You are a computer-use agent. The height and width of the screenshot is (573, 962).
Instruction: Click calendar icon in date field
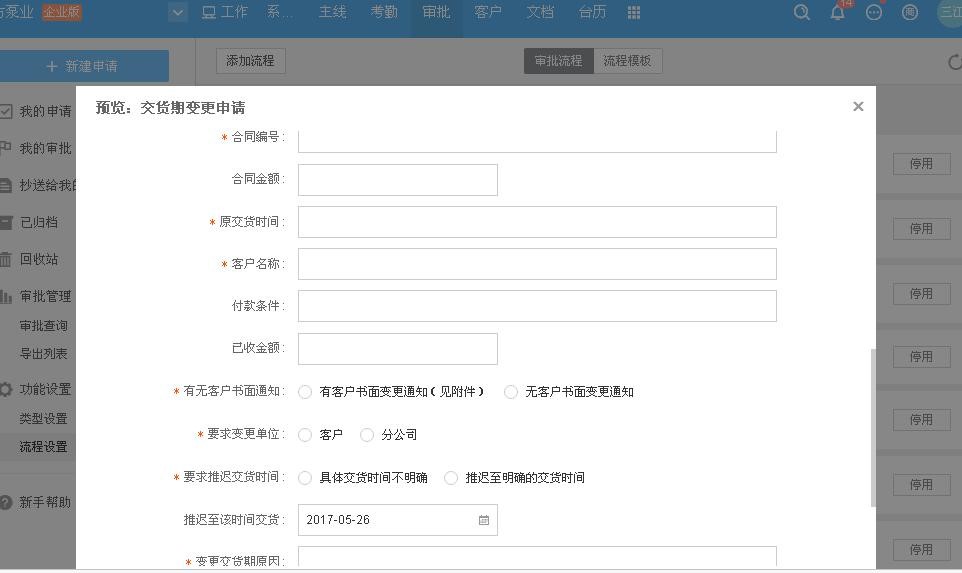(484, 520)
